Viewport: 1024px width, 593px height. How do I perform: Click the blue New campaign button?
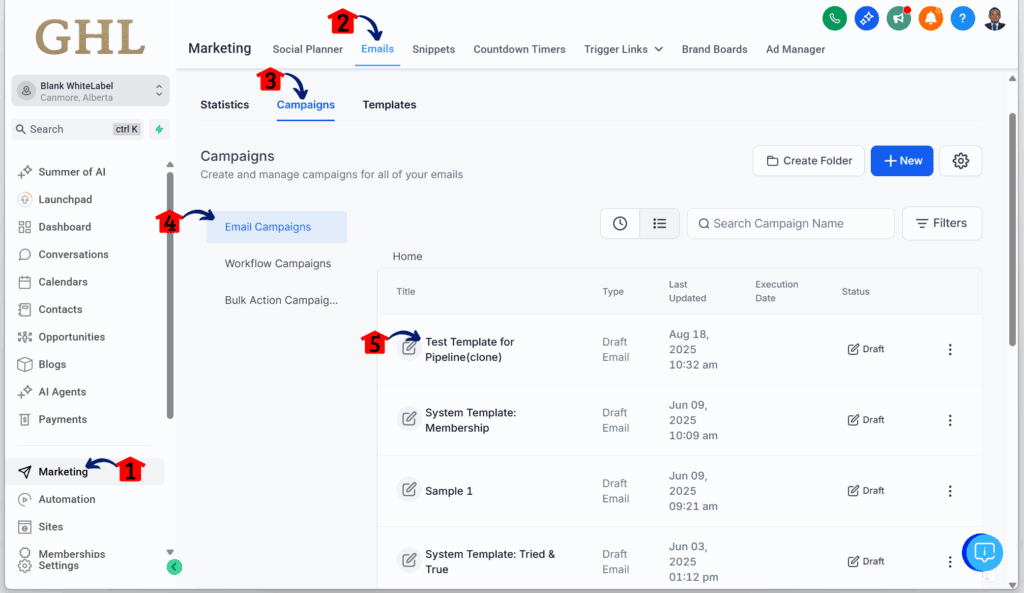pyautogui.click(x=902, y=161)
